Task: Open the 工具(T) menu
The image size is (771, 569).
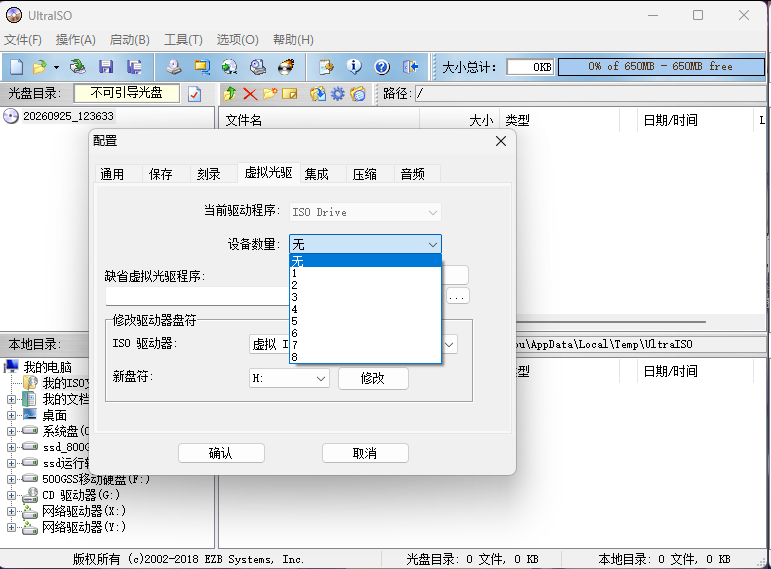Action: 183,40
